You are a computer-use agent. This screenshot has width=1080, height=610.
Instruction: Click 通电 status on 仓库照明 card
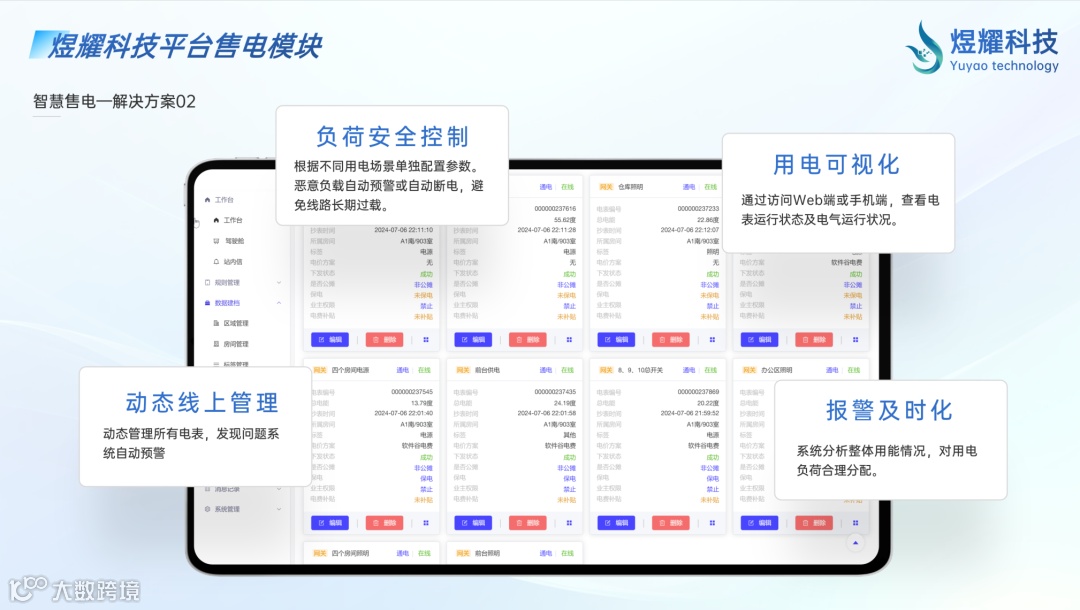point(689,187)
